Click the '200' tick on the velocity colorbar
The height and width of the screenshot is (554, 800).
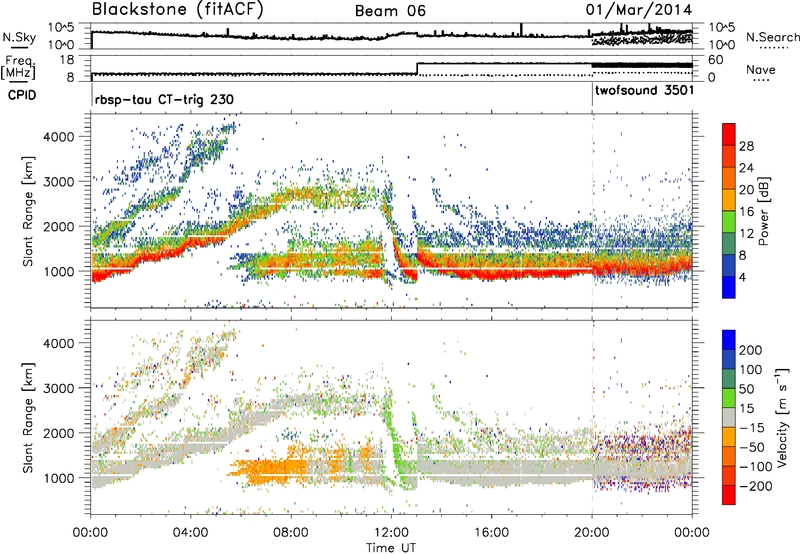click(751, 350)
